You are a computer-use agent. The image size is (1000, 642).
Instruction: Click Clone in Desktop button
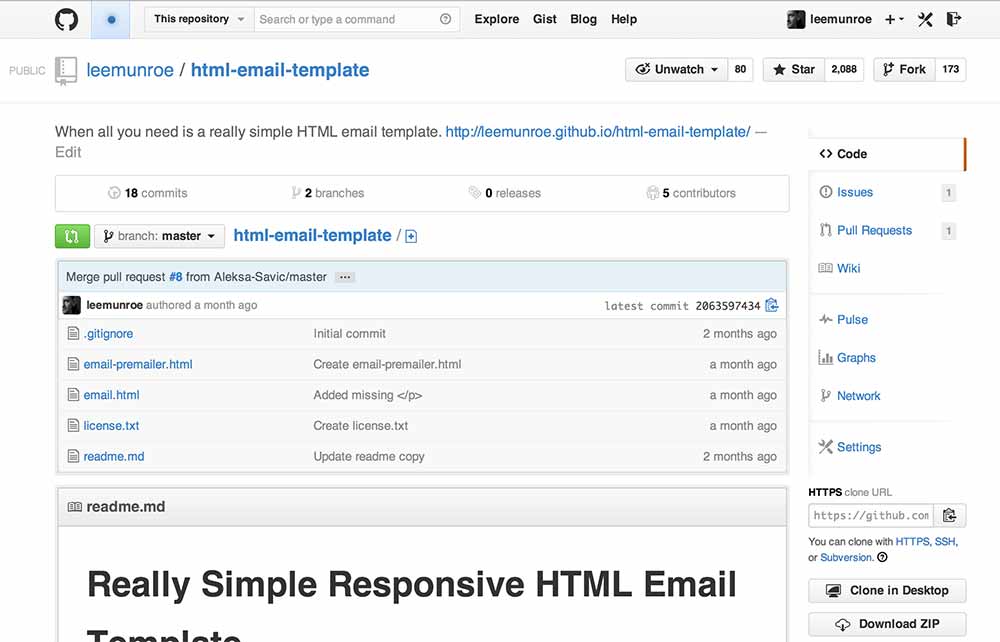(x=887, y=590)
